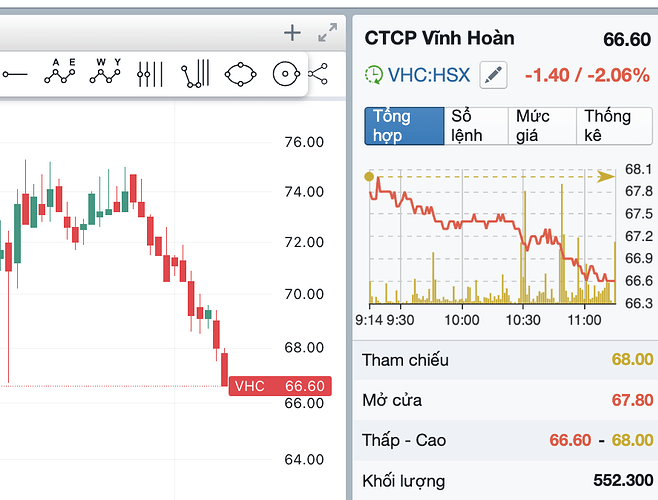Select the A-E wave pattern tool
Screen dimensions: 658x500
[62, 72]
